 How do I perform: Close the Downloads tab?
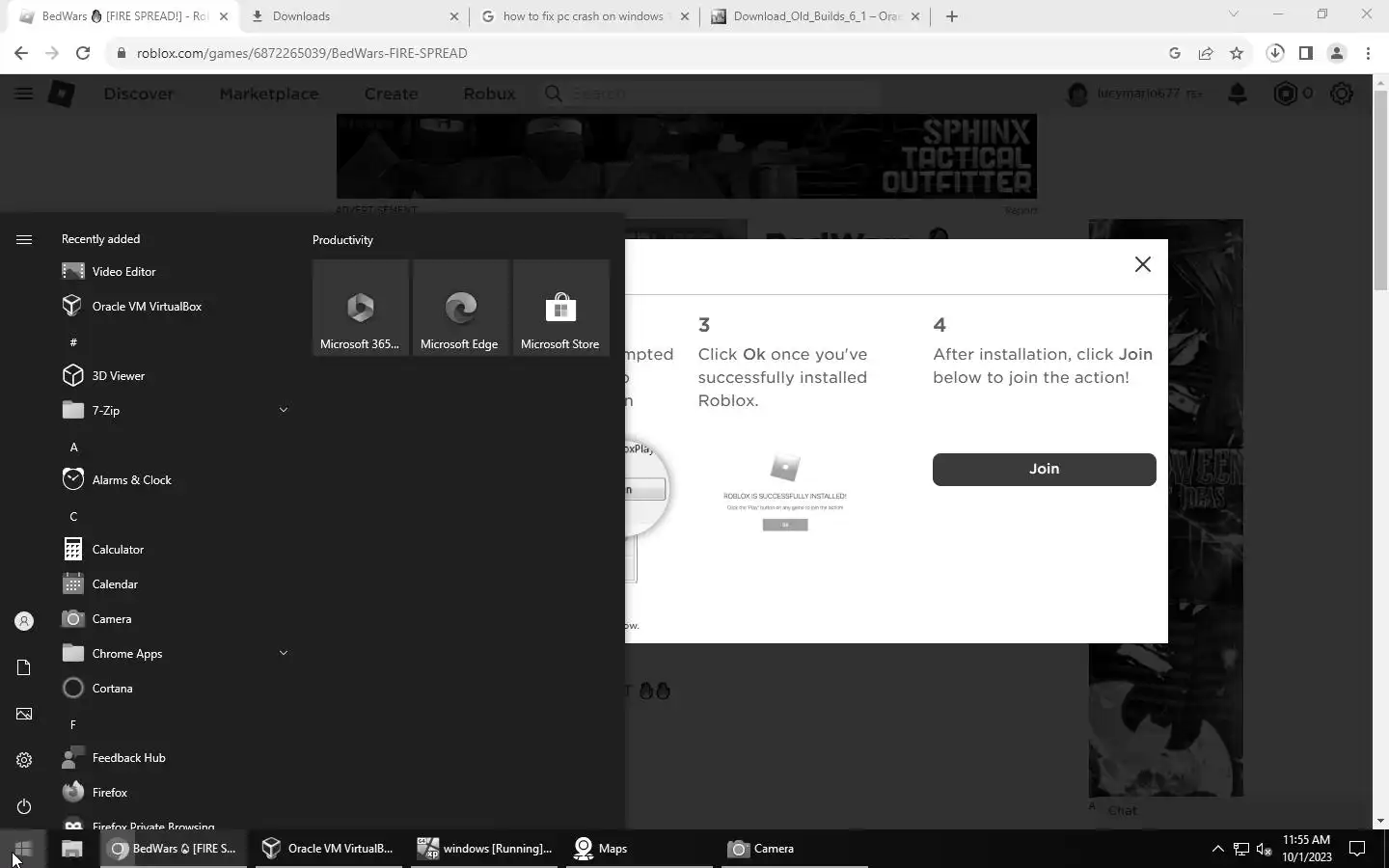454,16
